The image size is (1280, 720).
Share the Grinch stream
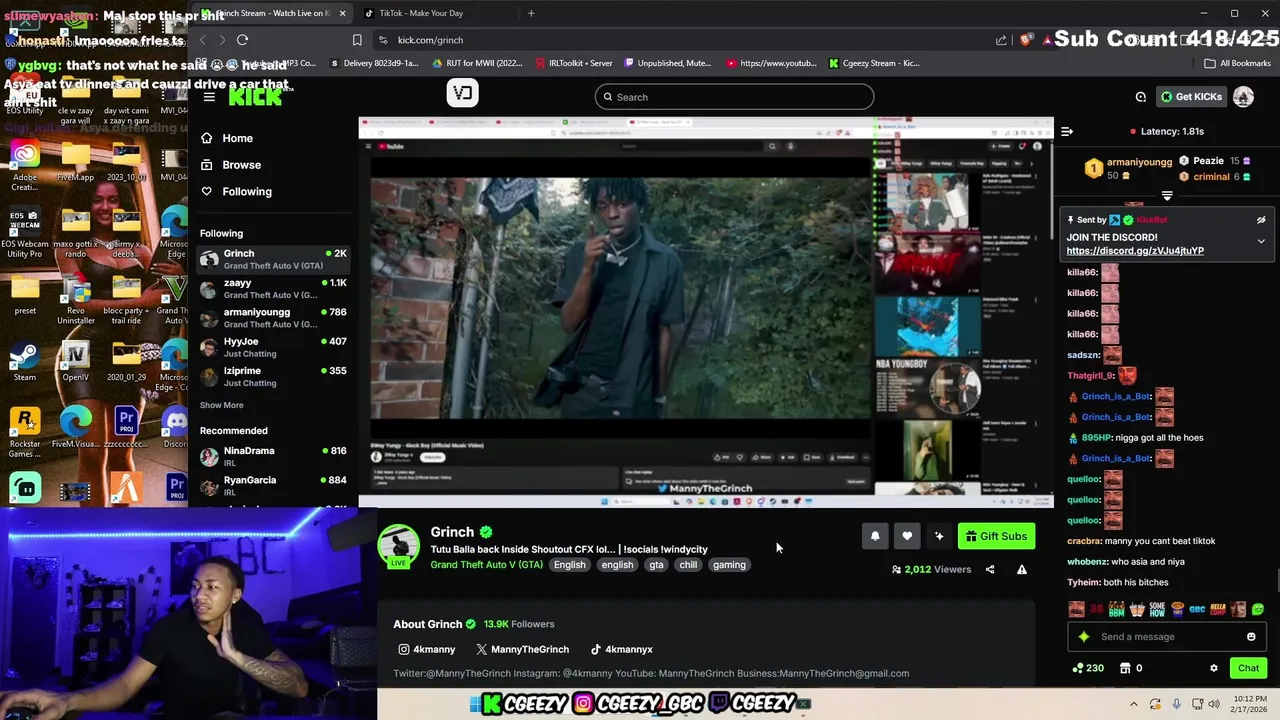click(990, 570)
